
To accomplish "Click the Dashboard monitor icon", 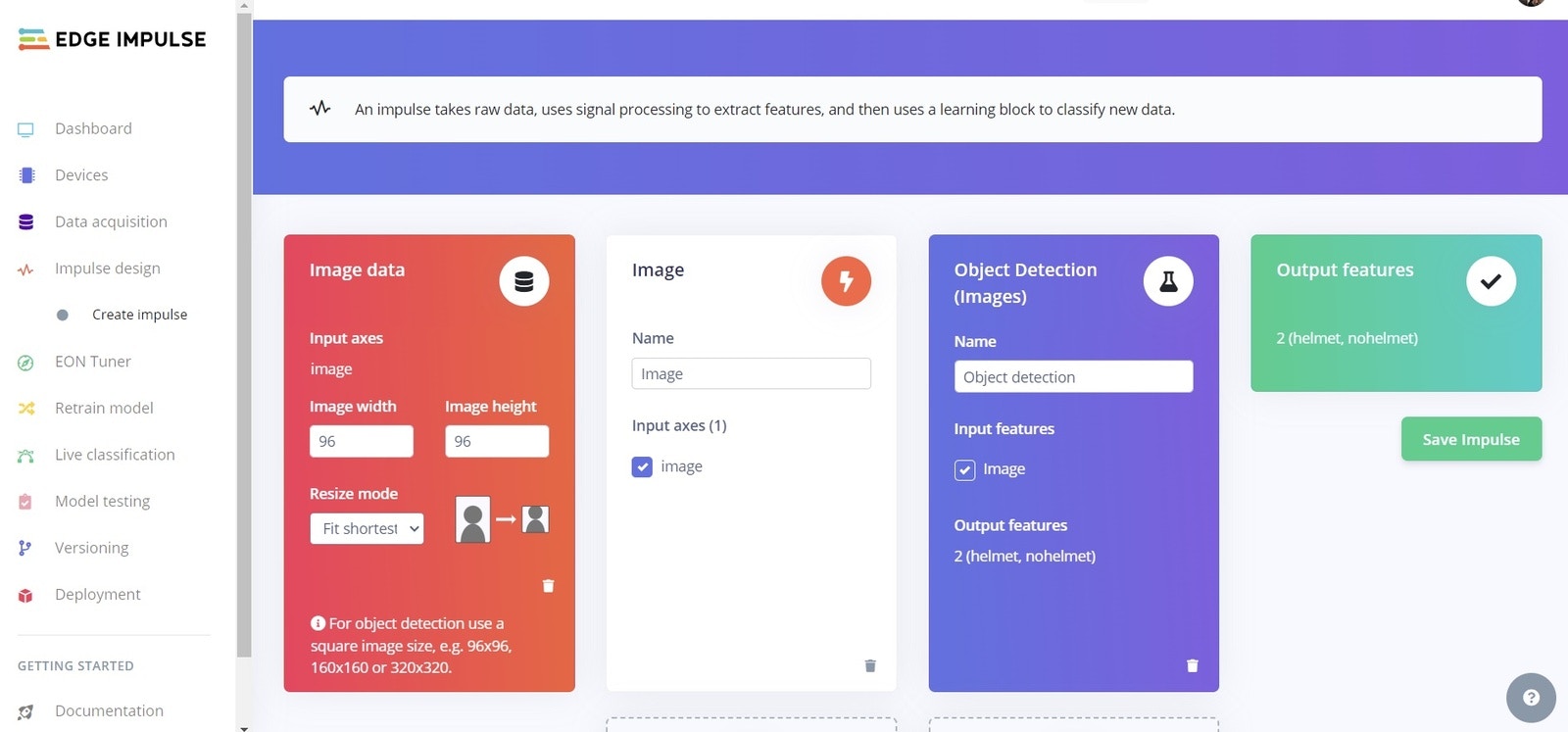I will (25, 129).
